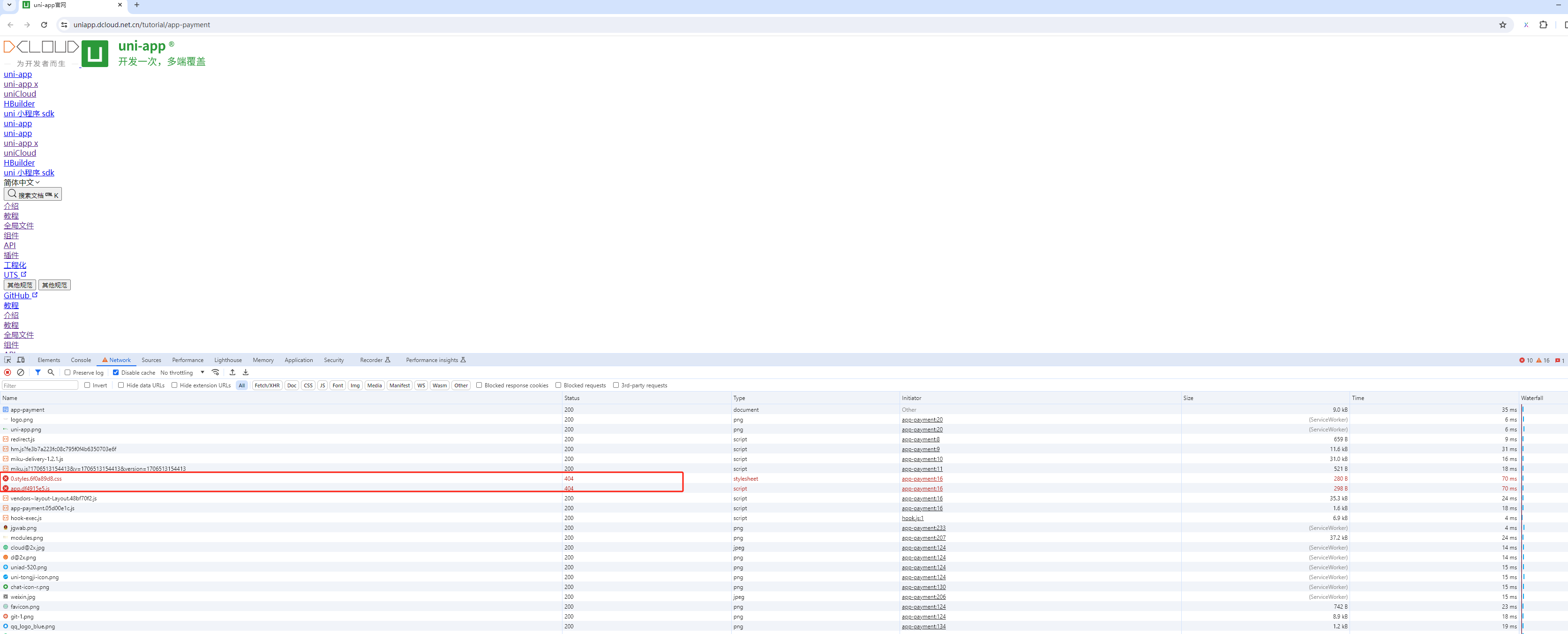Viewport: 1568px width, 634px height.
Task: Filter requests by Fetch/XHR
Action: (x=267, y=385)
